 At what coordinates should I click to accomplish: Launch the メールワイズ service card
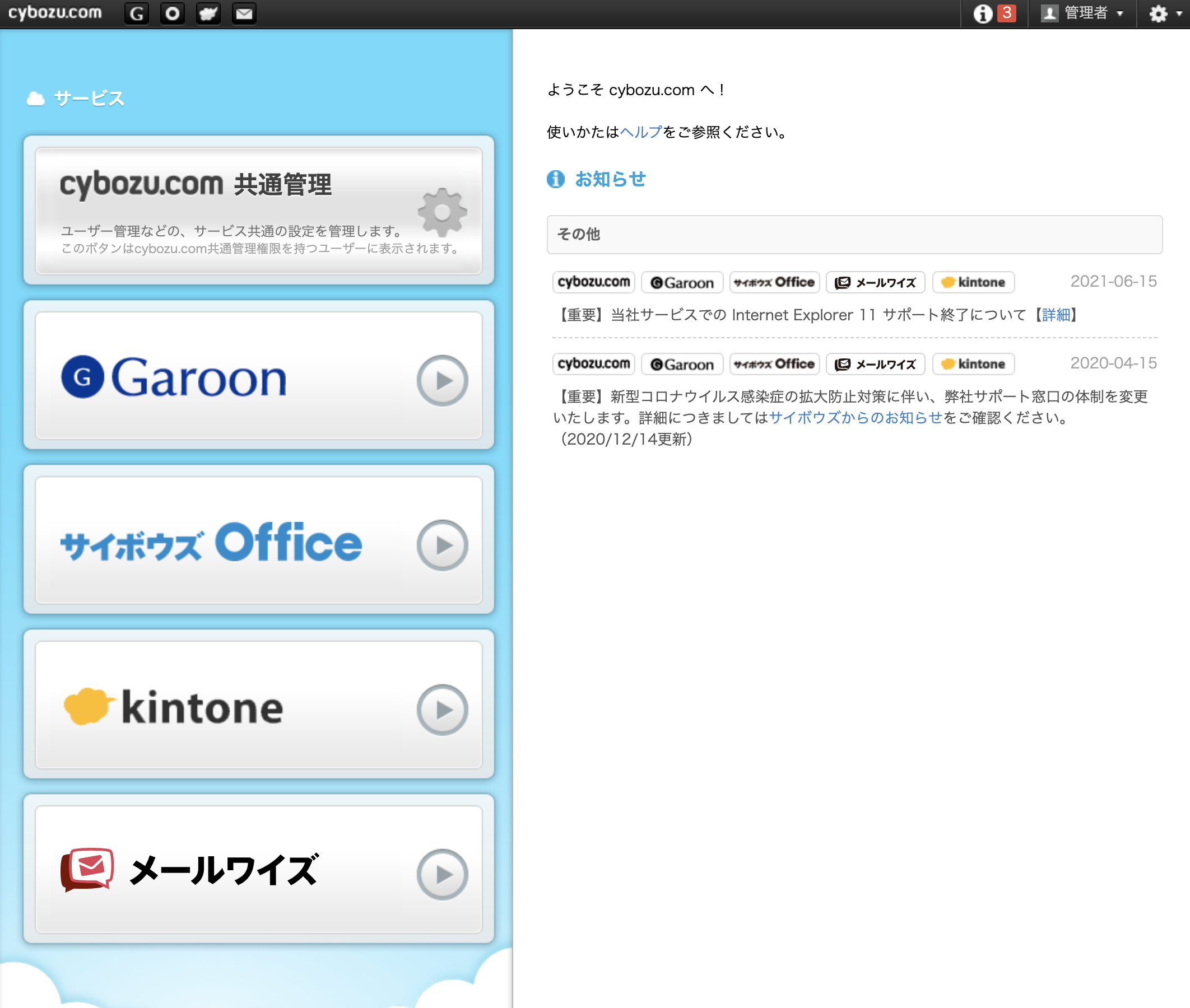tap(259, 869)
